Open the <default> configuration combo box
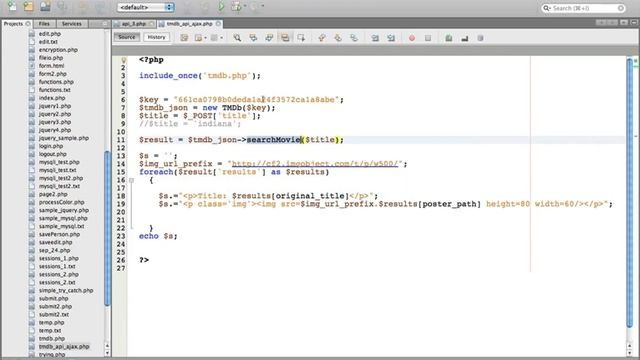Viewport: 640px width, 360px height. 146,7
